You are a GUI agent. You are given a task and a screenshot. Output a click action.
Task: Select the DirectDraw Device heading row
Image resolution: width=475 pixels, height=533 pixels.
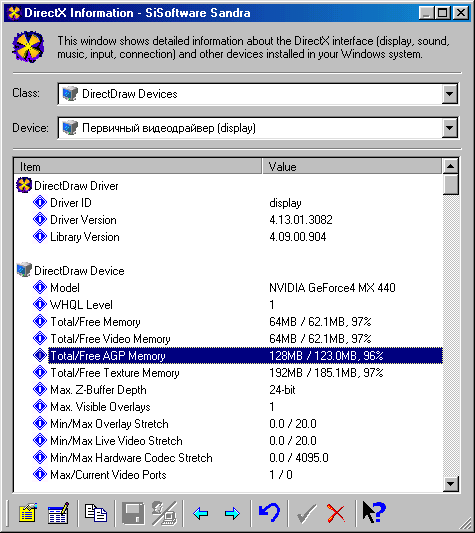click(x=79, y=271)
